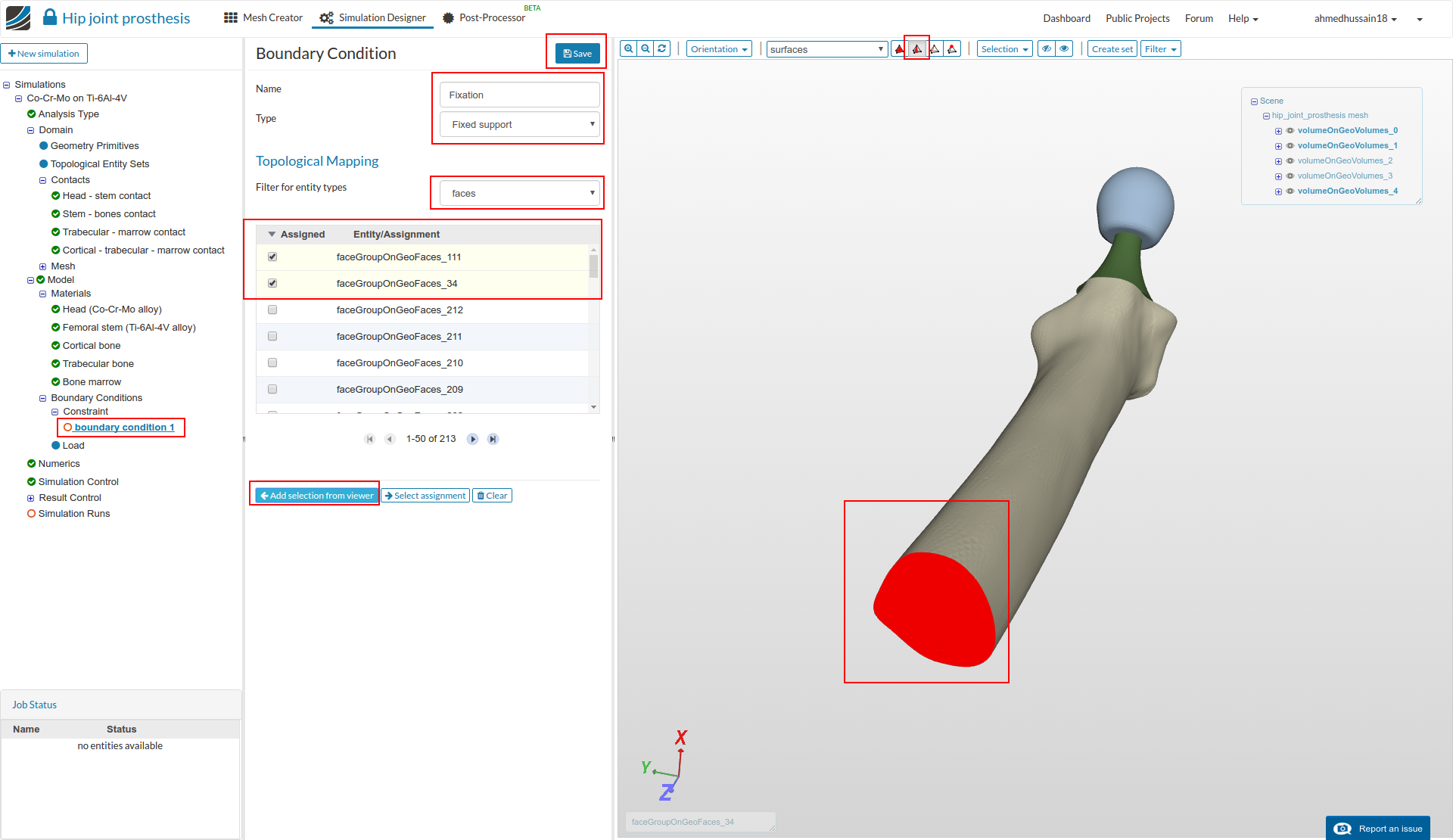Open the Mesh Creator tab

pyautogui.click(x=264, y=18)
